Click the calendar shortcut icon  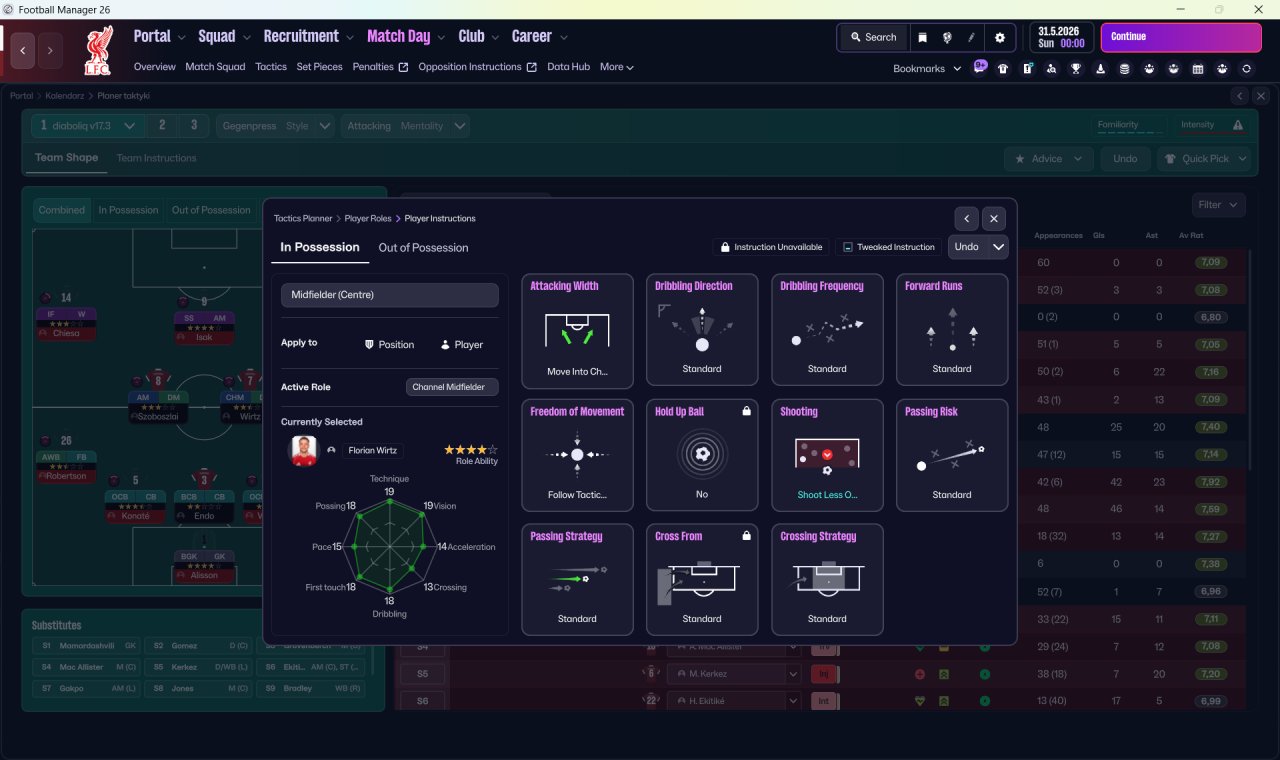1198,69
